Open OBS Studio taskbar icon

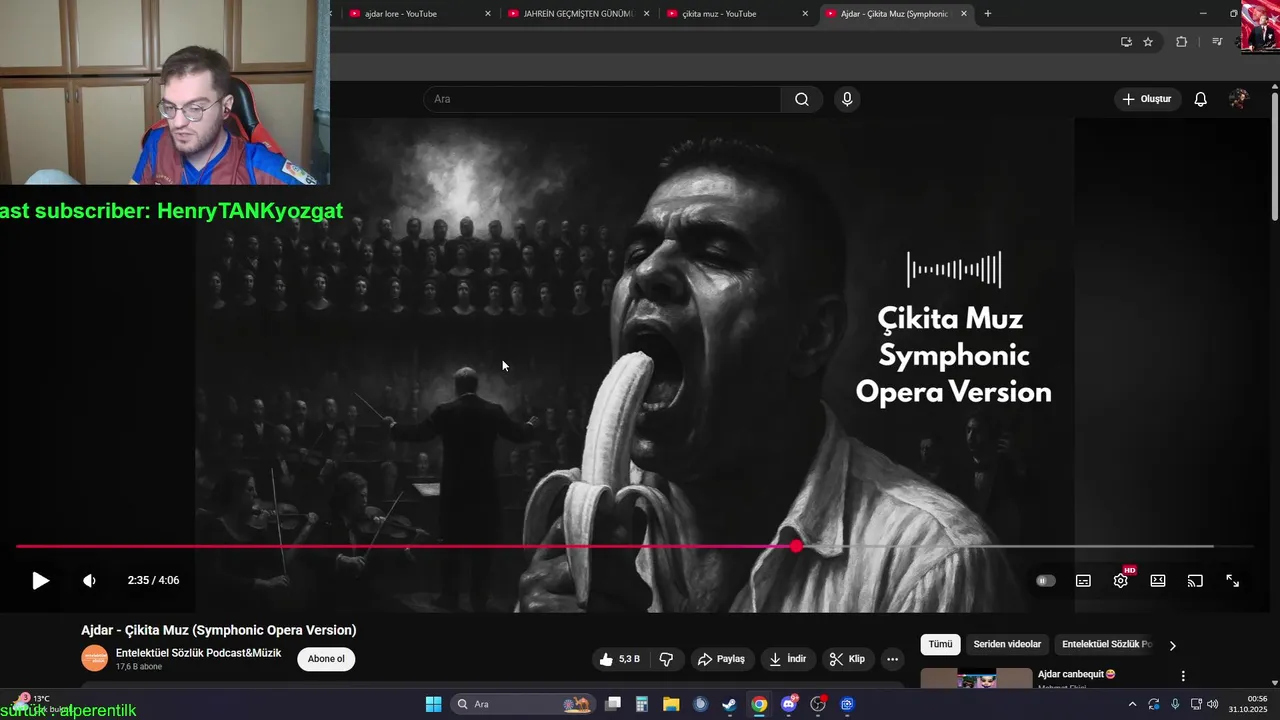pos(818,704)
